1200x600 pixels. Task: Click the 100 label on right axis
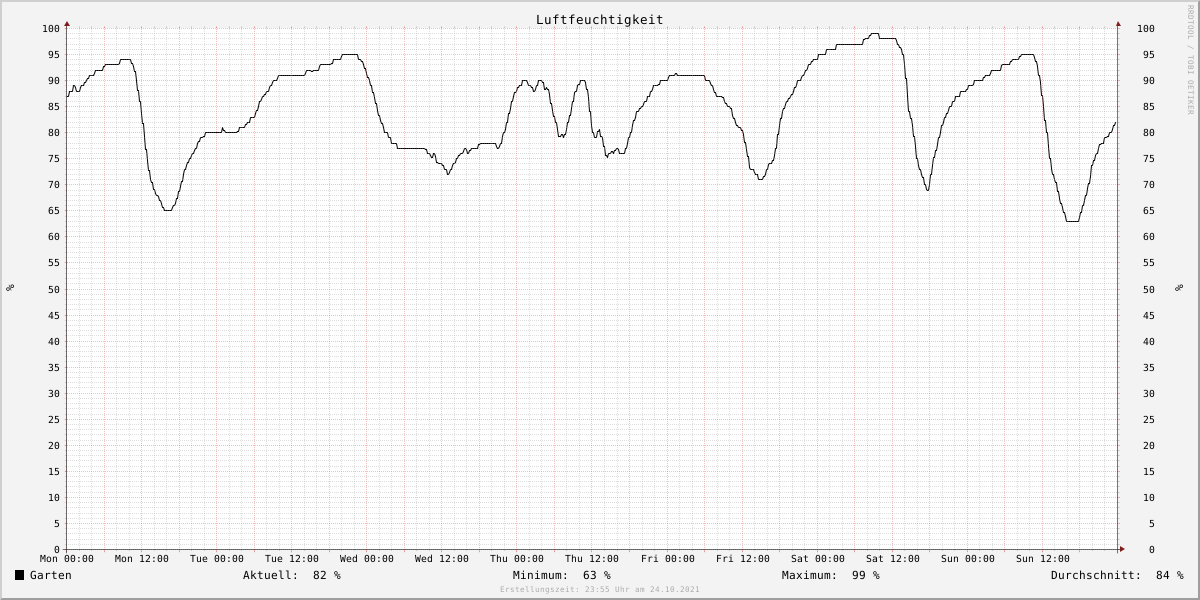point(1146,28)
